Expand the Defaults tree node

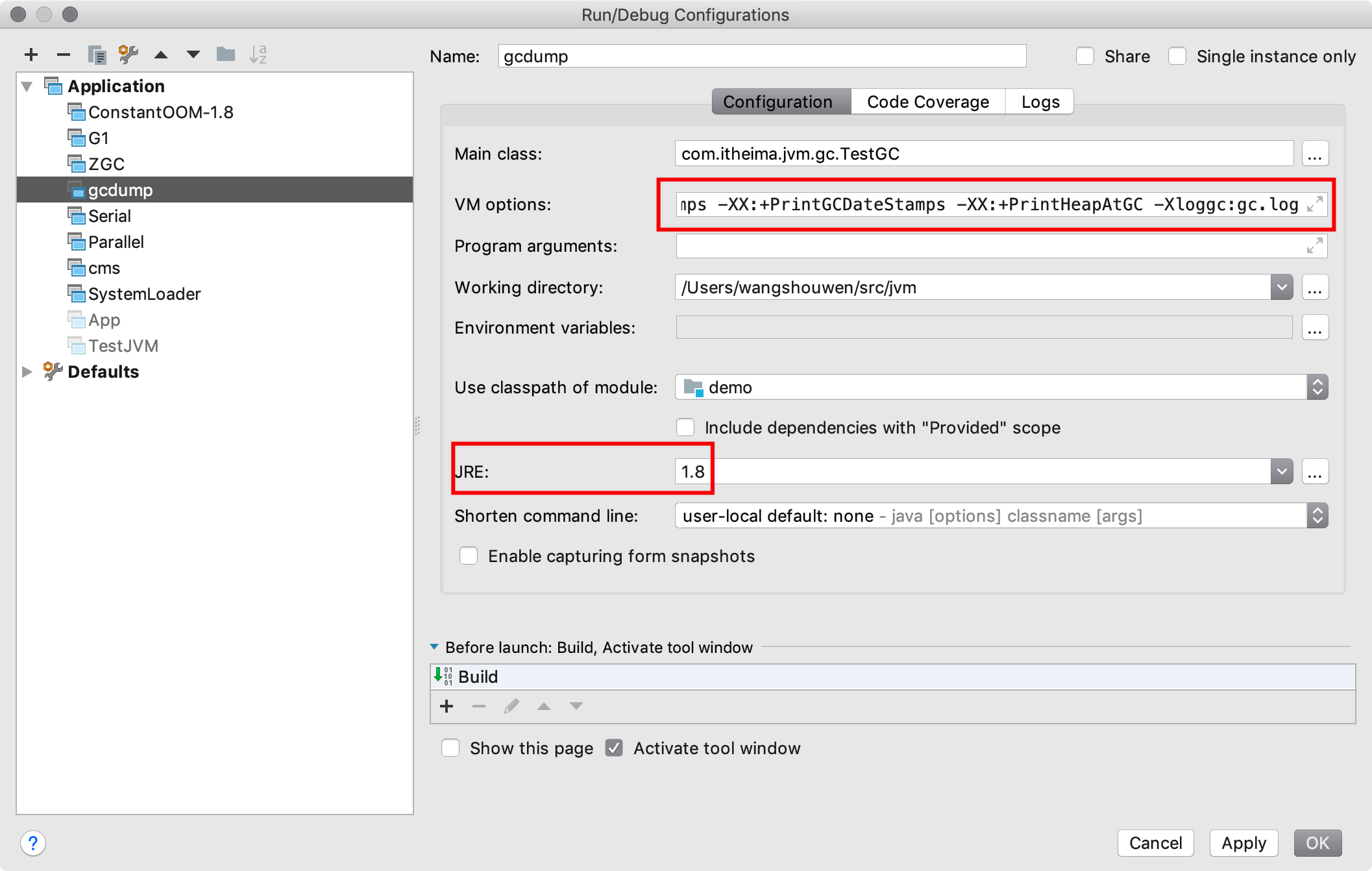pos(27,372)
